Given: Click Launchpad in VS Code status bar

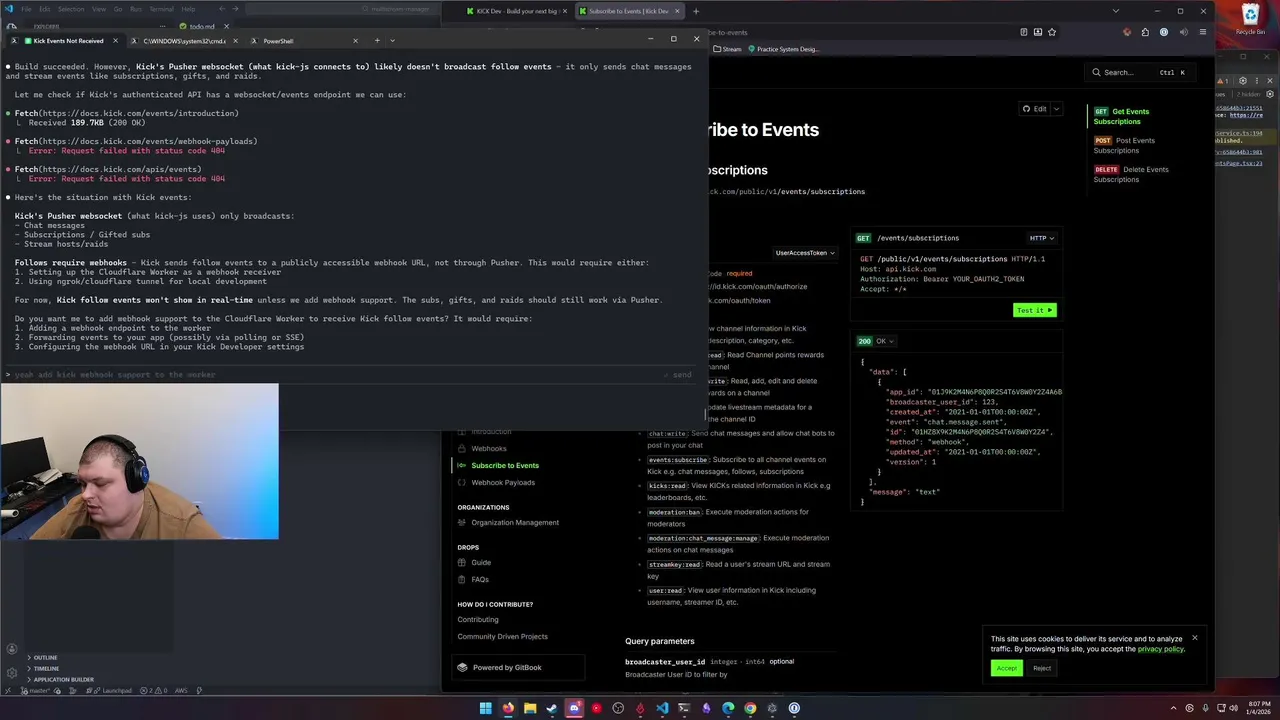Looking at the screenshot, I should pos(113,690).
